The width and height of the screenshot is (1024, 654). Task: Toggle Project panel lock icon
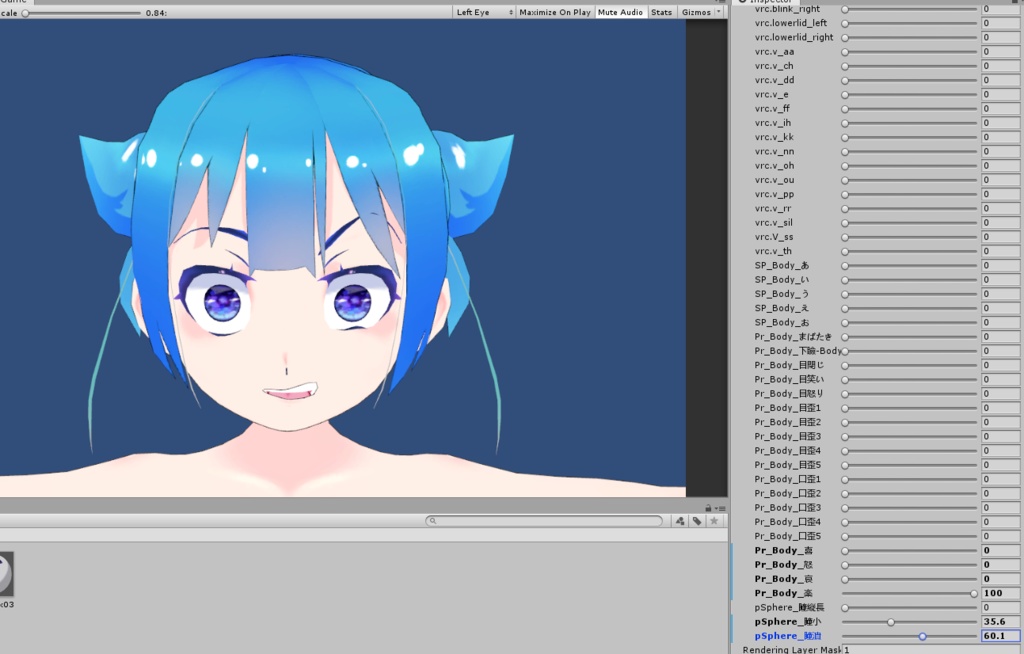coord(708,508)
